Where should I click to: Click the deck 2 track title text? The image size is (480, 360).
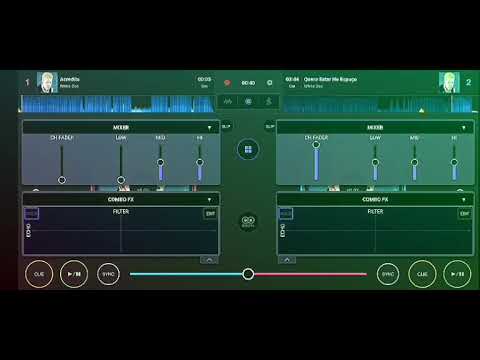[330, 79]
